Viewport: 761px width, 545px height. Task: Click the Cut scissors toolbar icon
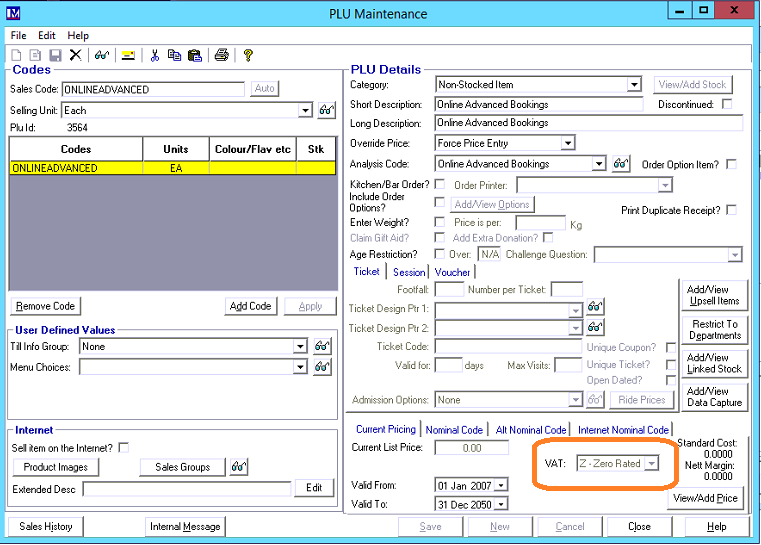(154, 55)
